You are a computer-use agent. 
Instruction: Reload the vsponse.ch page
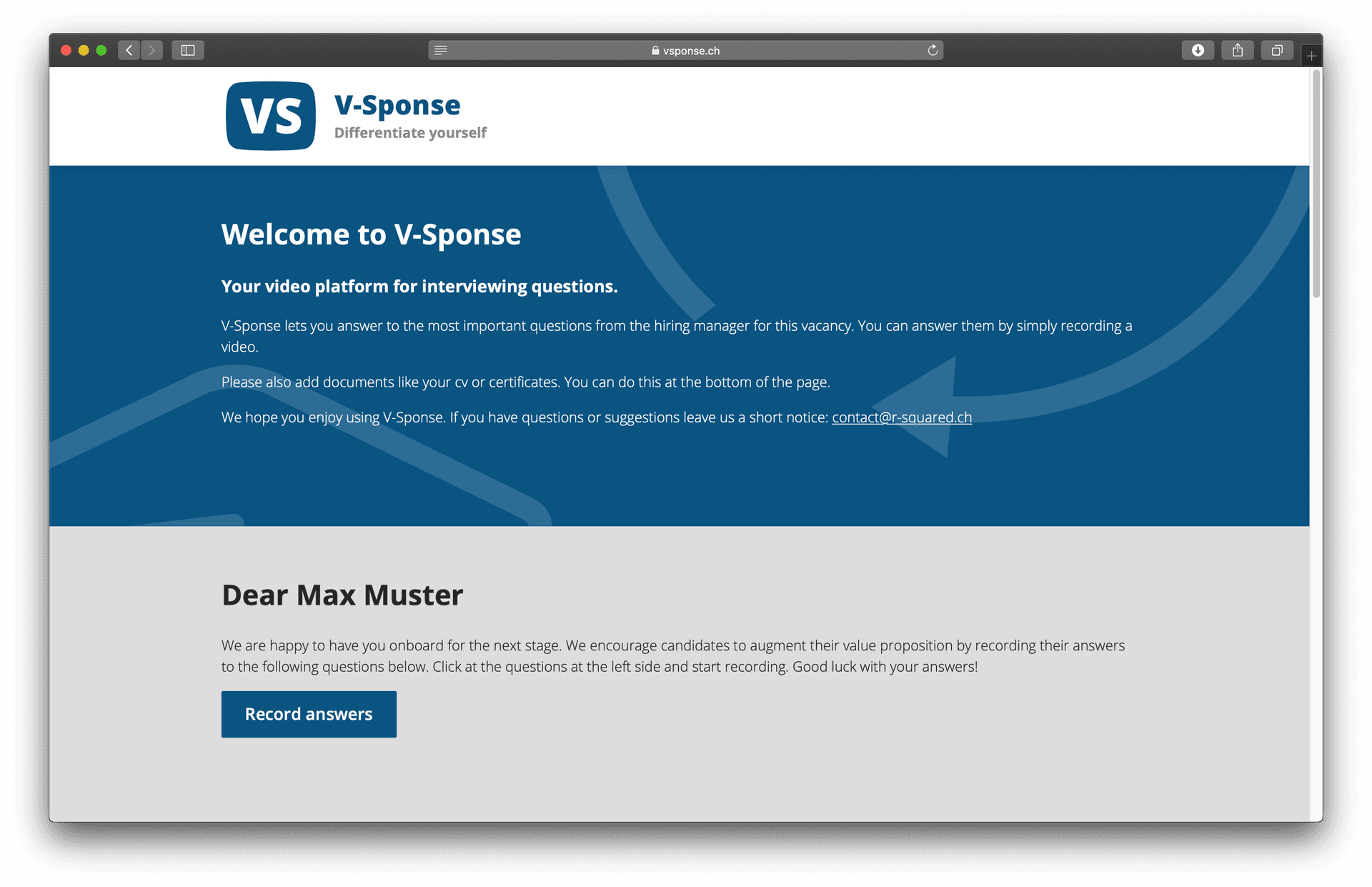933,50
